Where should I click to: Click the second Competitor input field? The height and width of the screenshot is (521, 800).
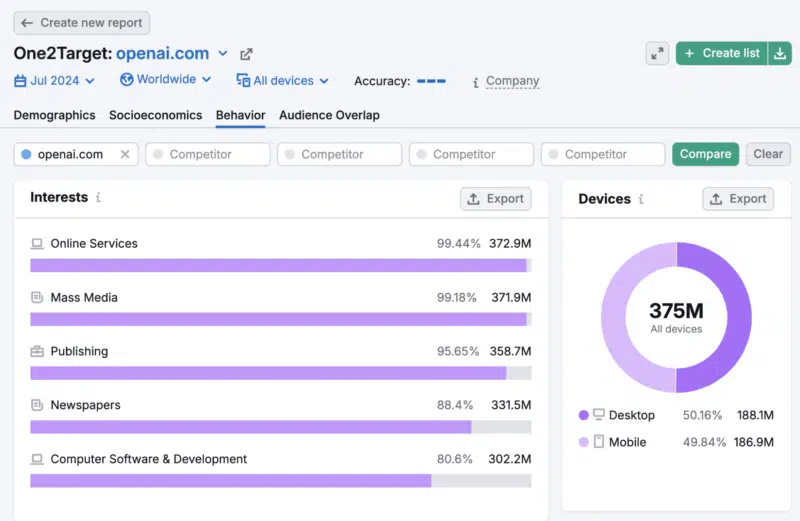tap(339, 154)
